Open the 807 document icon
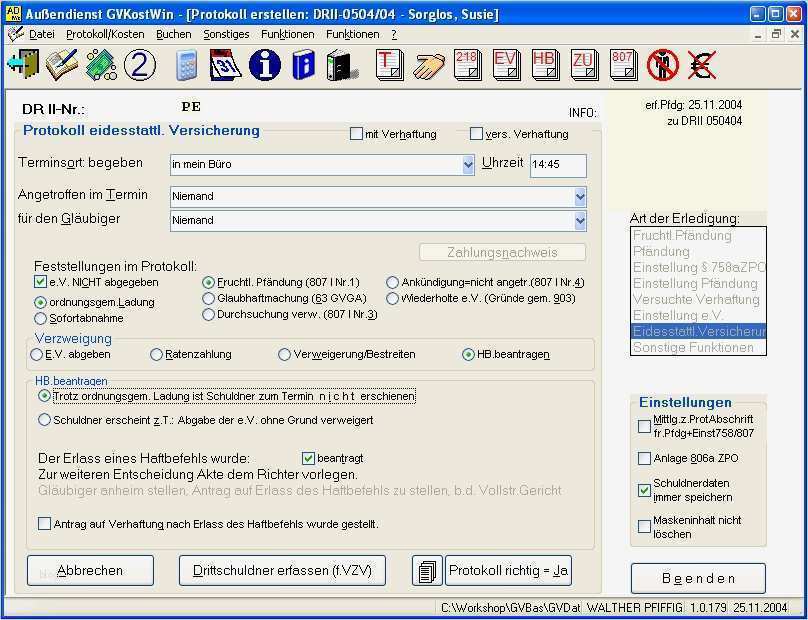 [x=624, y=65]
